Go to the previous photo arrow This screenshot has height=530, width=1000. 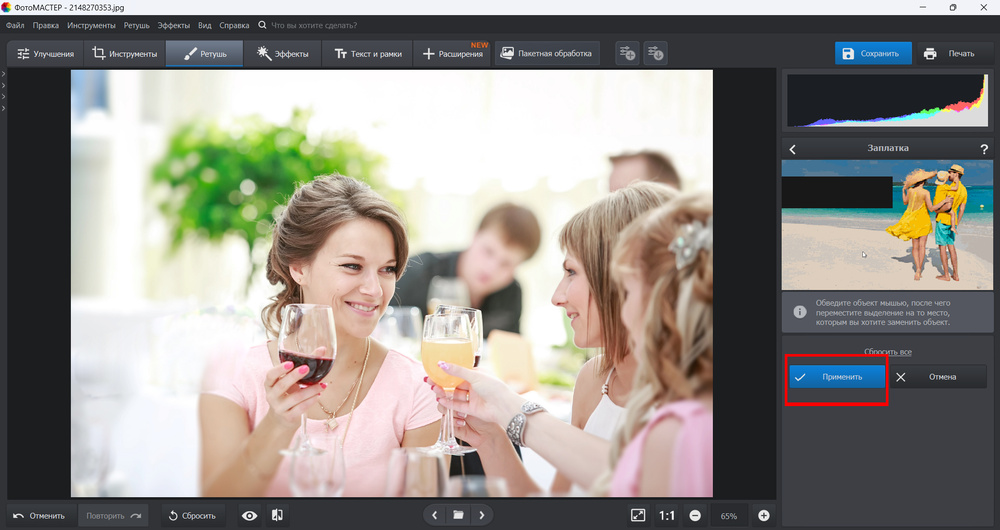point(434,515)
